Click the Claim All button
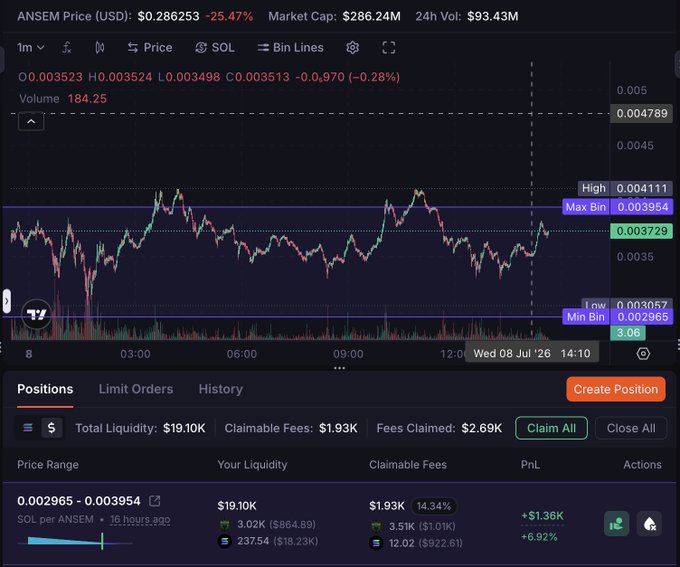680x567 pixels. [552, 428]
